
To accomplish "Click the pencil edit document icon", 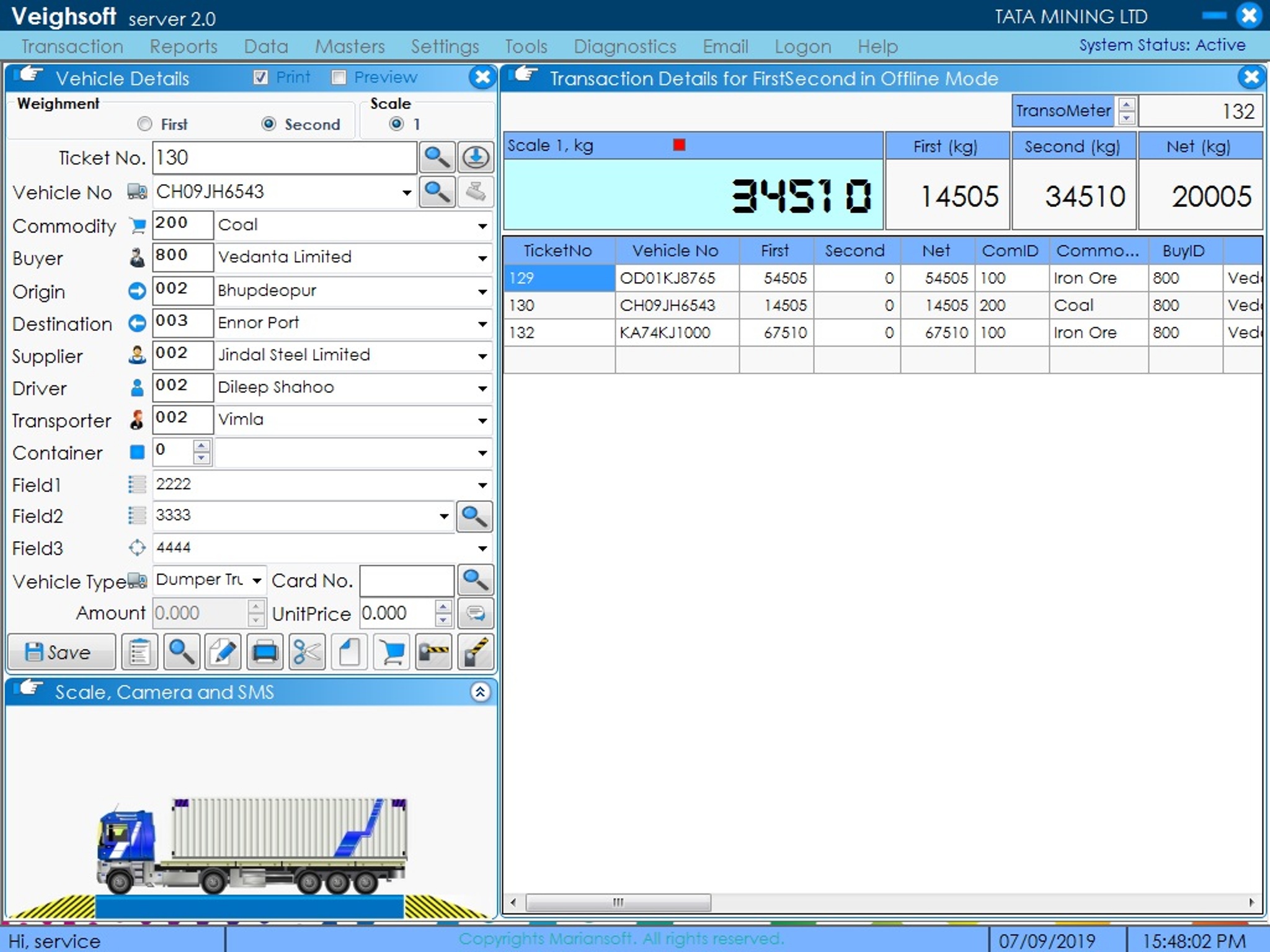I will [x=223, y=652].
